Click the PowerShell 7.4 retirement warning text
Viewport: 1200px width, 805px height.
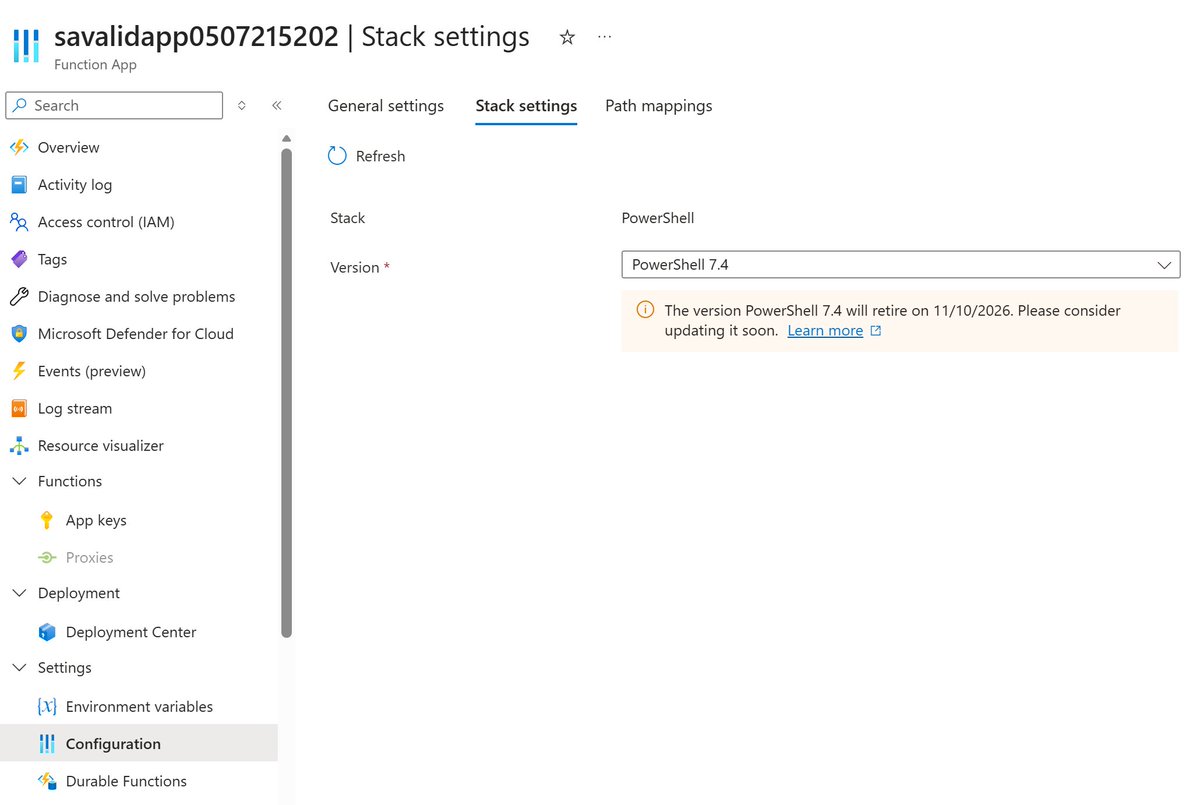892,320
